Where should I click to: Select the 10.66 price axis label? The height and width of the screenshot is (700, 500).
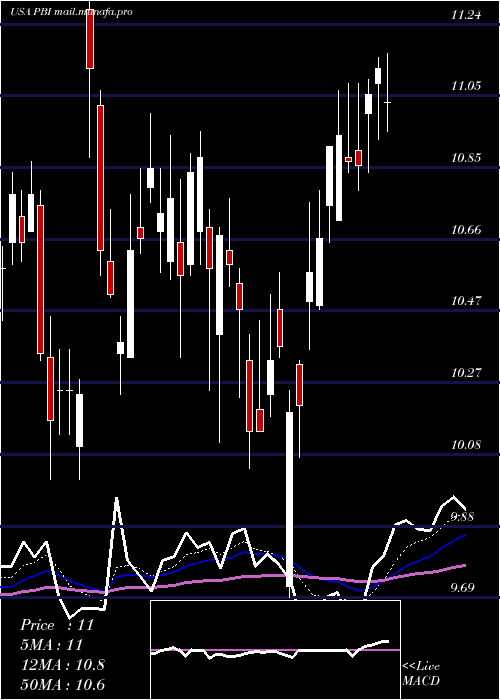(x=466, y=229)
